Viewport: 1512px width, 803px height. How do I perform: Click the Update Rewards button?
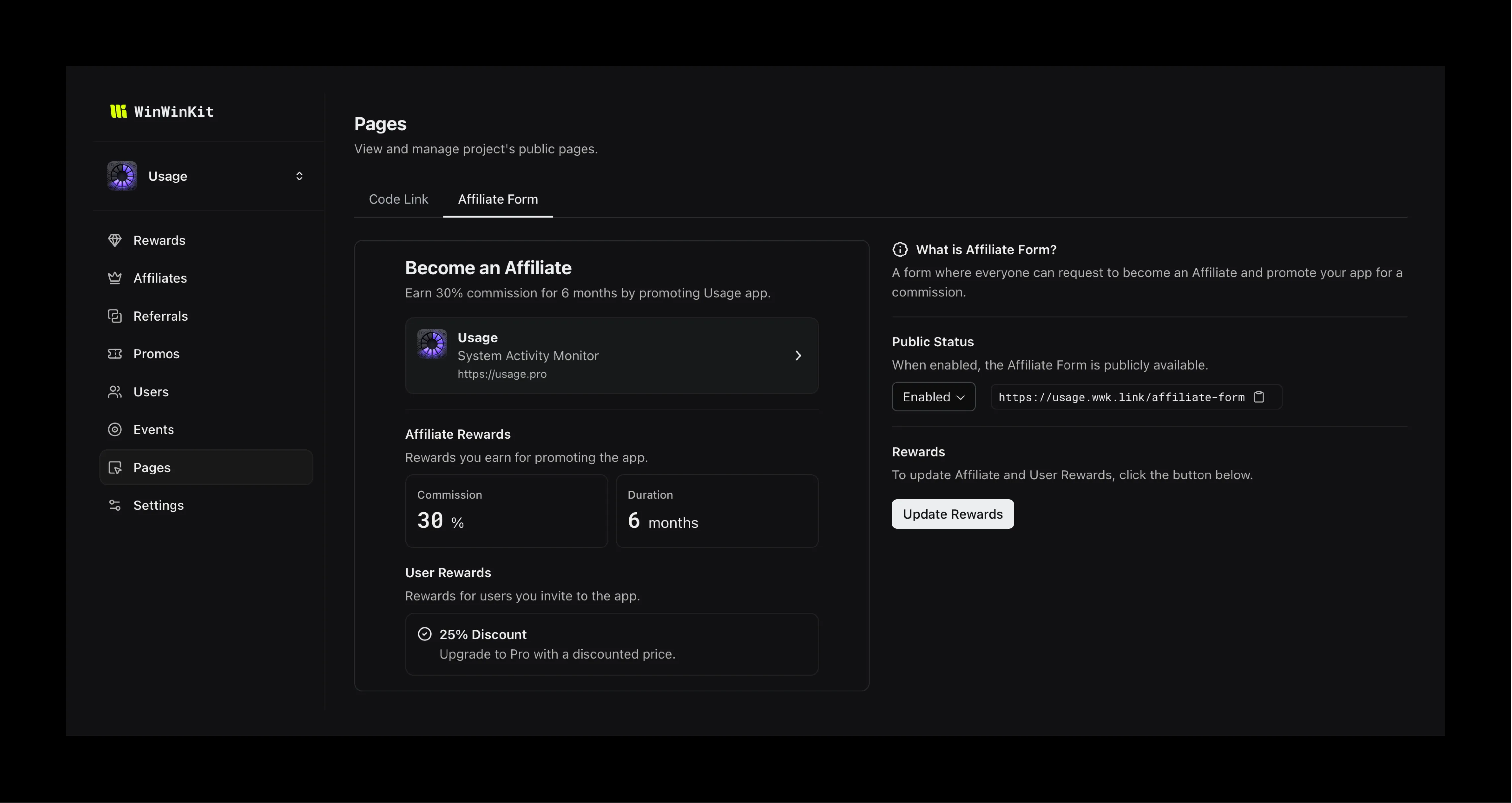point(952,514)
